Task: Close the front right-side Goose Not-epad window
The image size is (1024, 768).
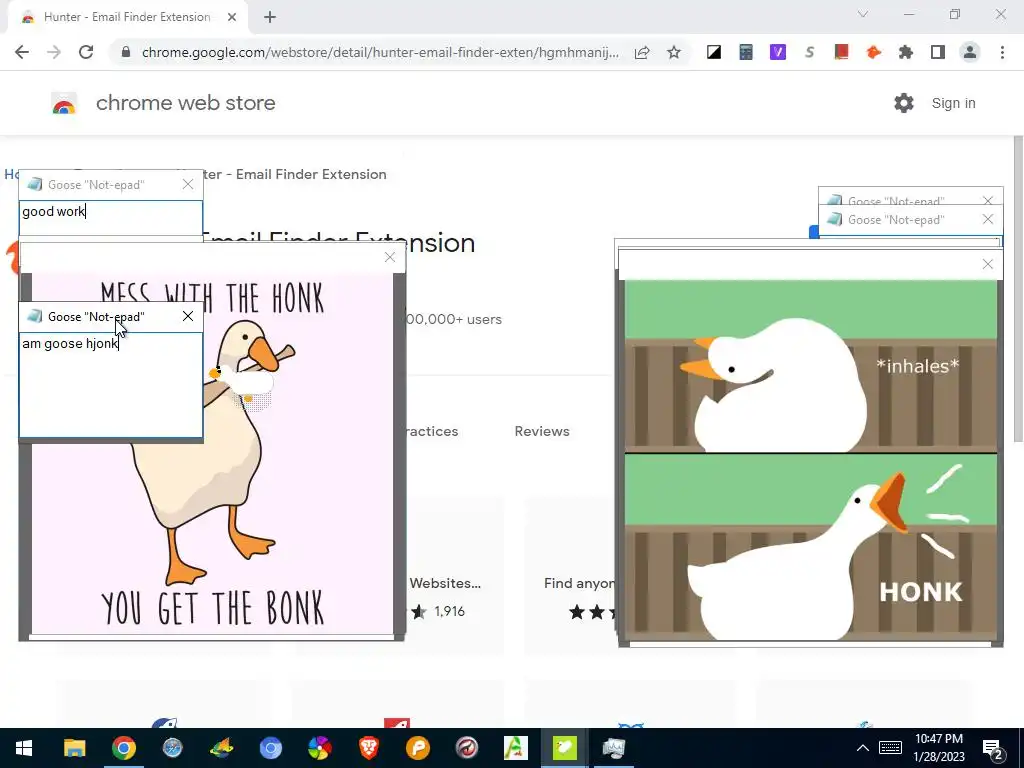Action: 987,219
